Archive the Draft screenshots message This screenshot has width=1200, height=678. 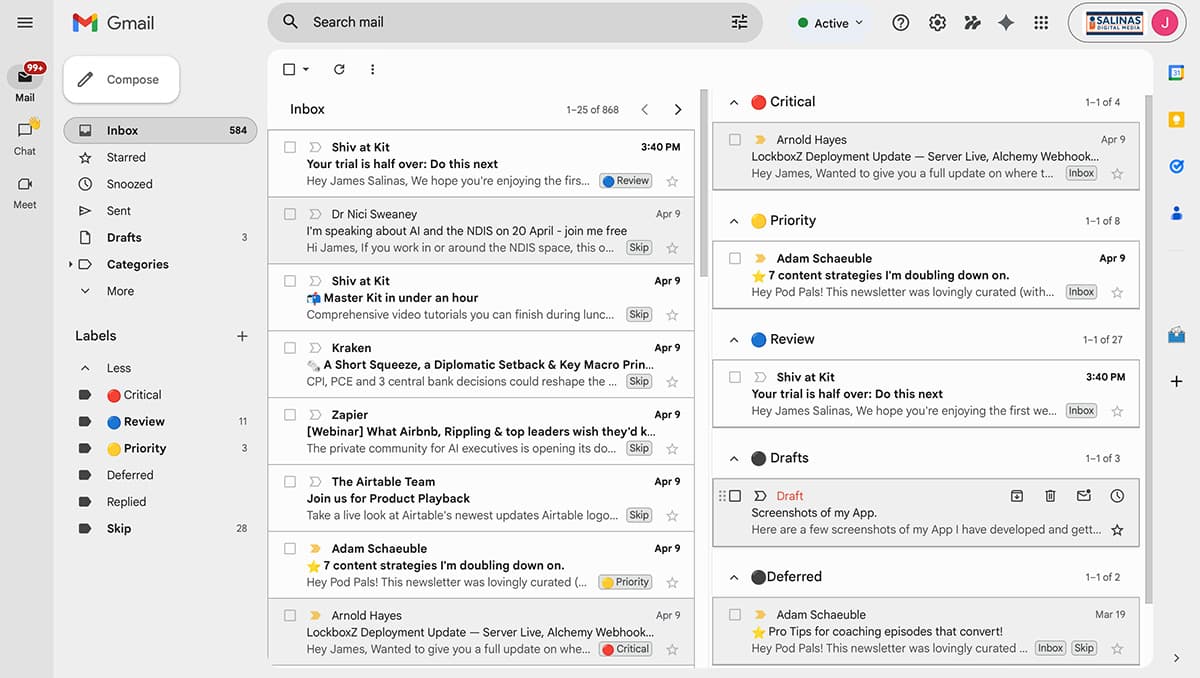pyautogui.click(x=1016, y=496)
